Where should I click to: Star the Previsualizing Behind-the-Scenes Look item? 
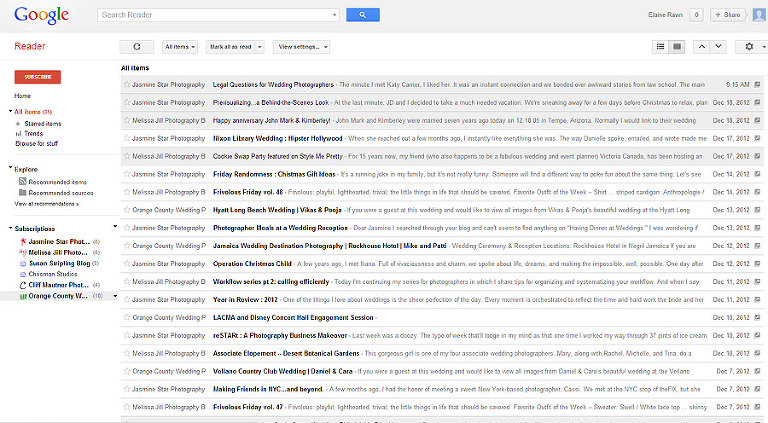pyautogui.click(x=127, y=102)
